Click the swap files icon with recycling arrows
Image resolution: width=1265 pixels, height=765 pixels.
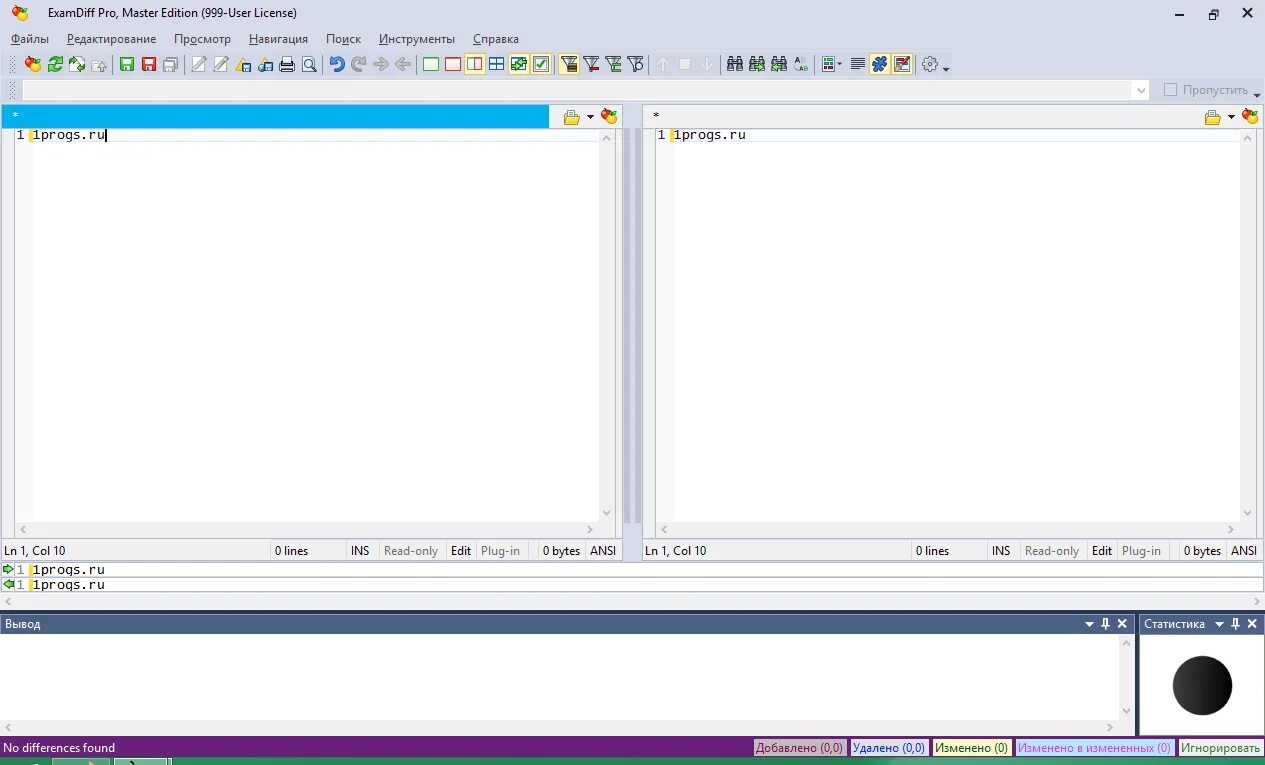pos(77,65)
